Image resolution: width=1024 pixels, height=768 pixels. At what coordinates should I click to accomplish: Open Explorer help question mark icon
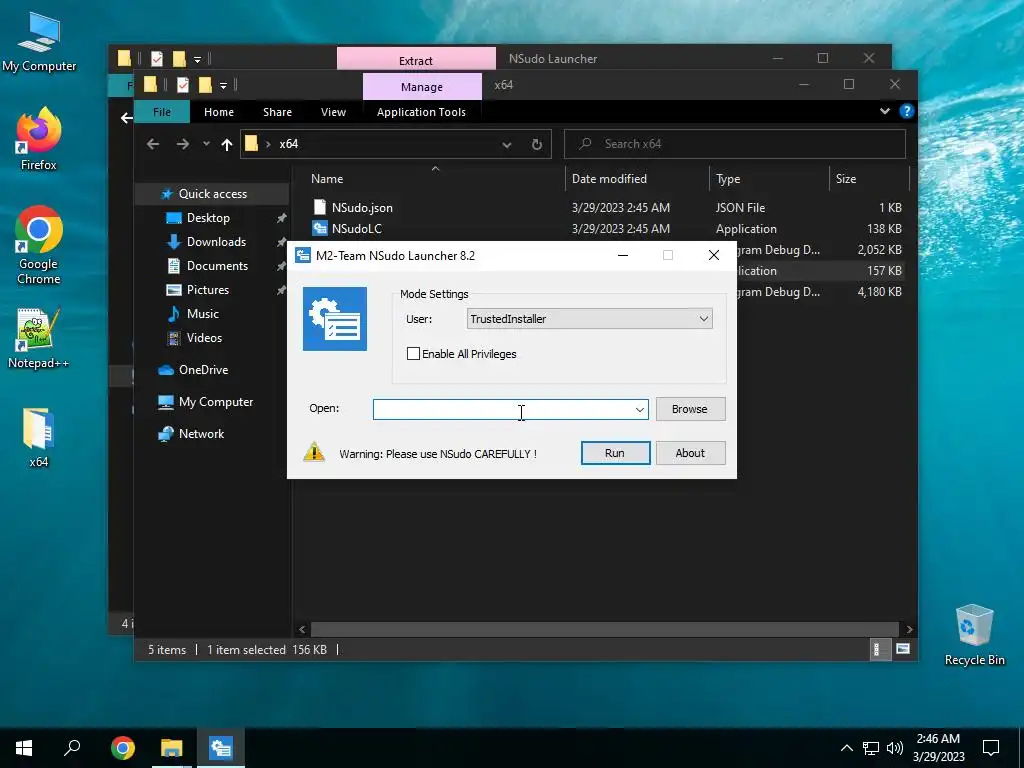pyautogui.click(x=906, y=111)
